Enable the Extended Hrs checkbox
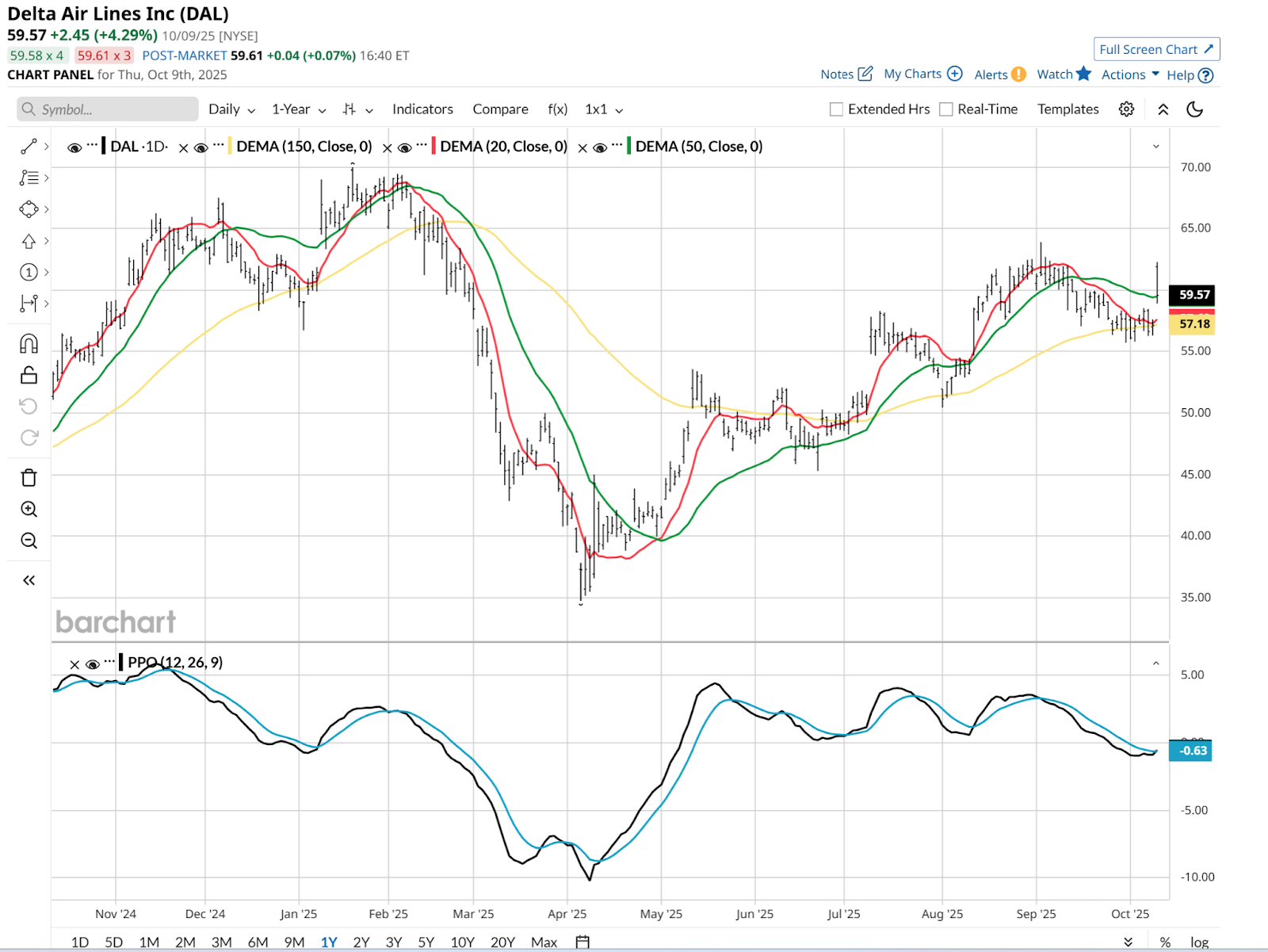 836,109
